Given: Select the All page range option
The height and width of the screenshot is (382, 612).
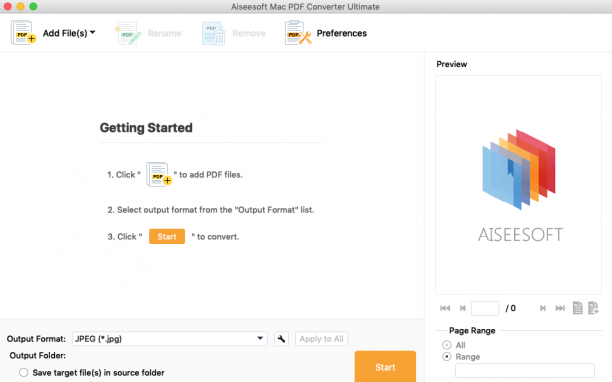Looking at the screenshot, I should tap(447, 345).
